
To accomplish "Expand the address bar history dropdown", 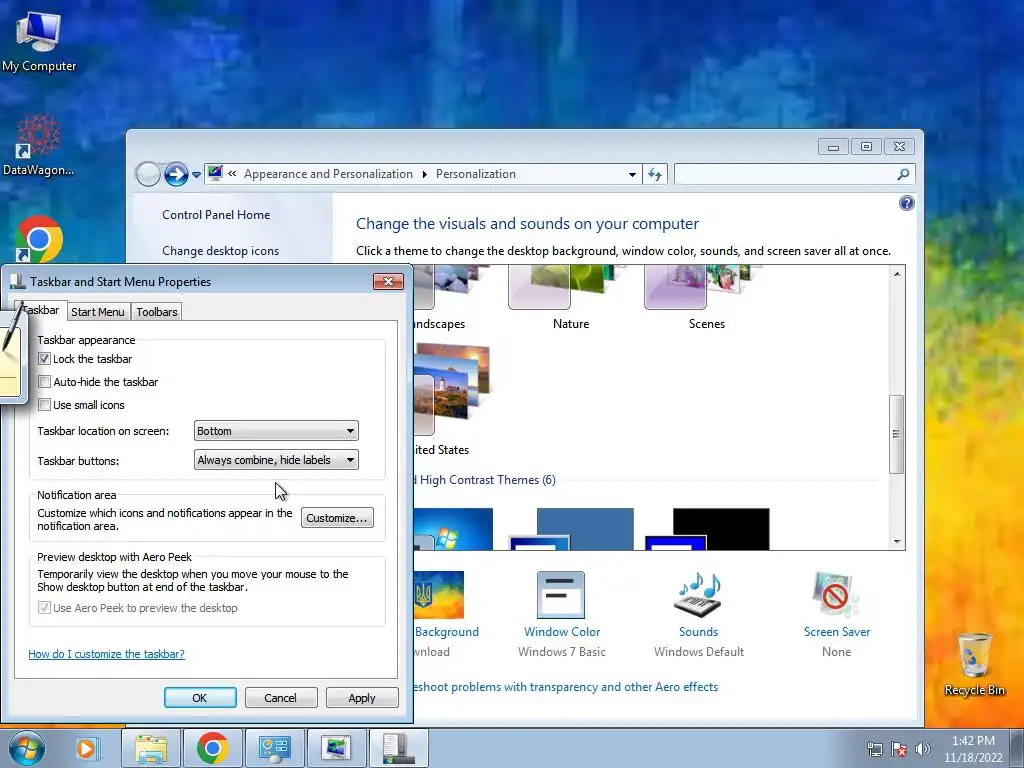I will pos(632,174).
